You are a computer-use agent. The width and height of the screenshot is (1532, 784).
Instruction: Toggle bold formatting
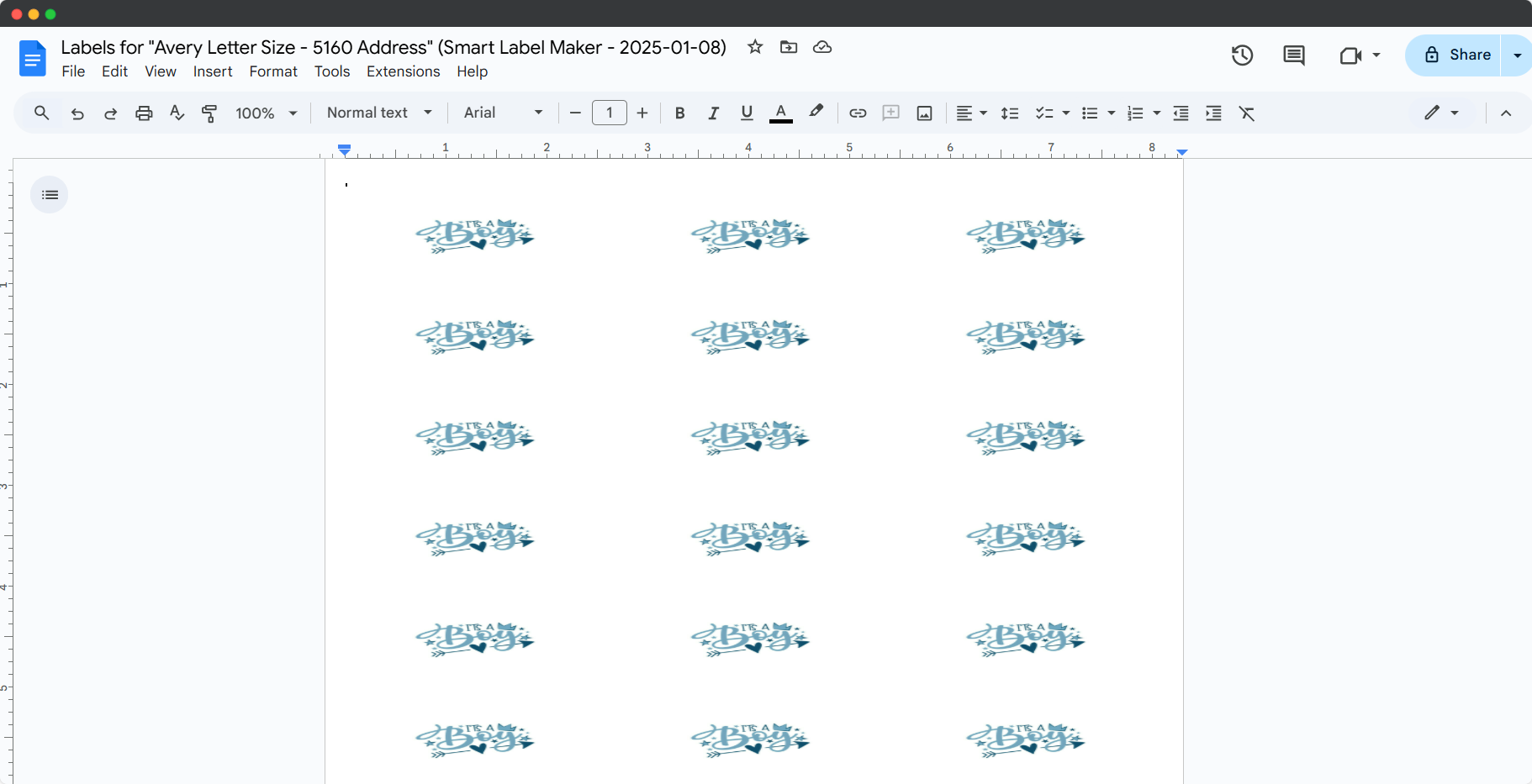point(679,113)
